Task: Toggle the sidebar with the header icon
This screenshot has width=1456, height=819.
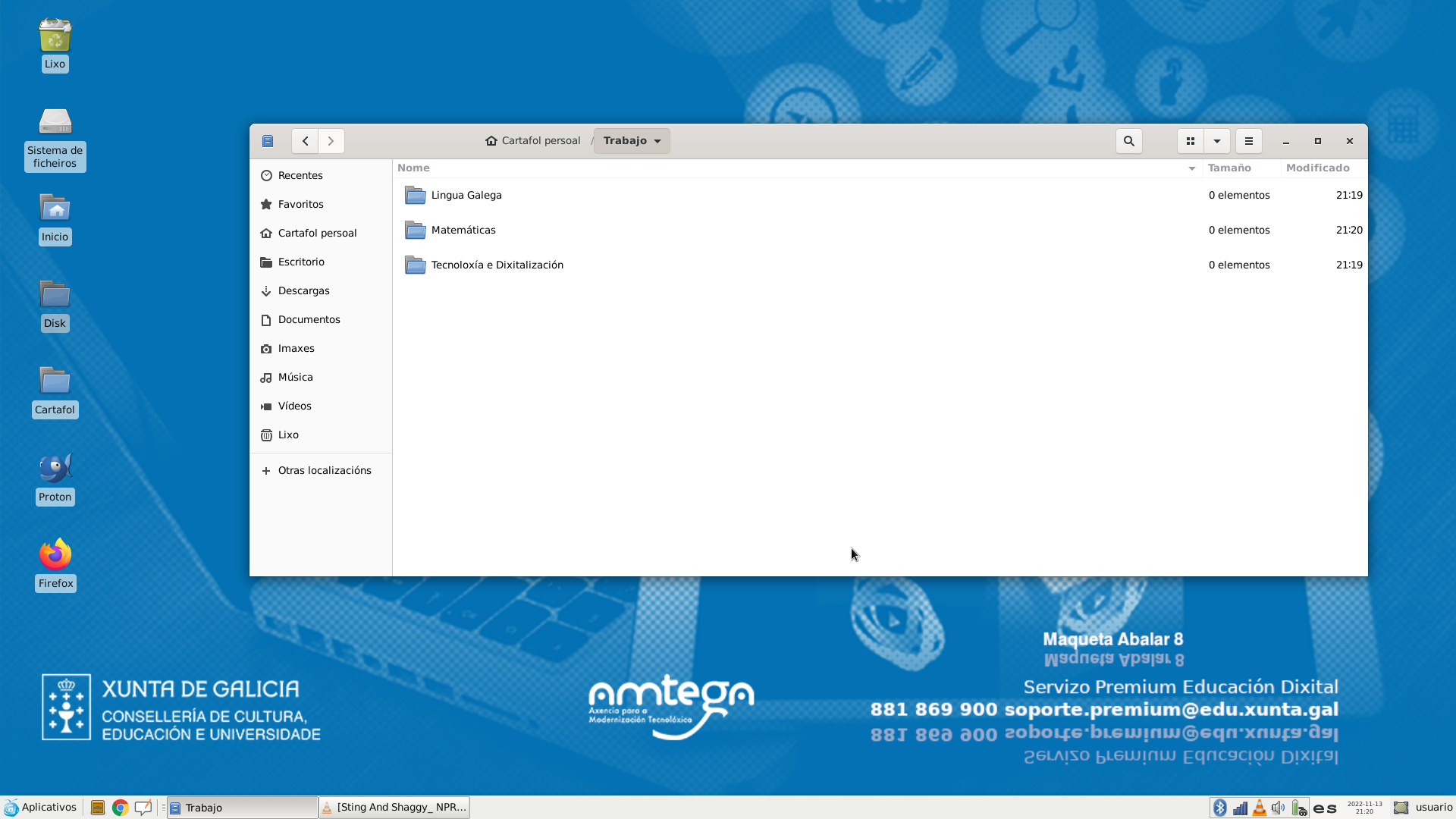Action: pos(268,141)
